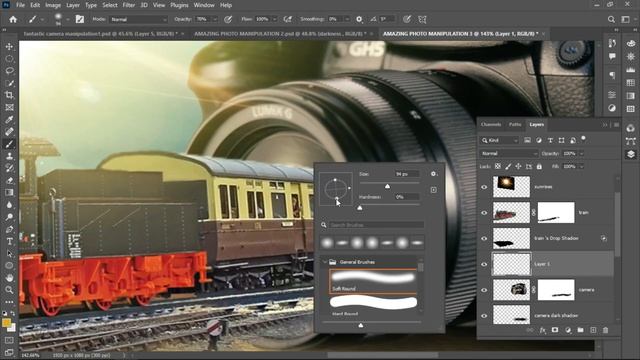Click the sunrise layer thumbnail
The height and width of the screenshot is (360, 640).
[511, 187]
